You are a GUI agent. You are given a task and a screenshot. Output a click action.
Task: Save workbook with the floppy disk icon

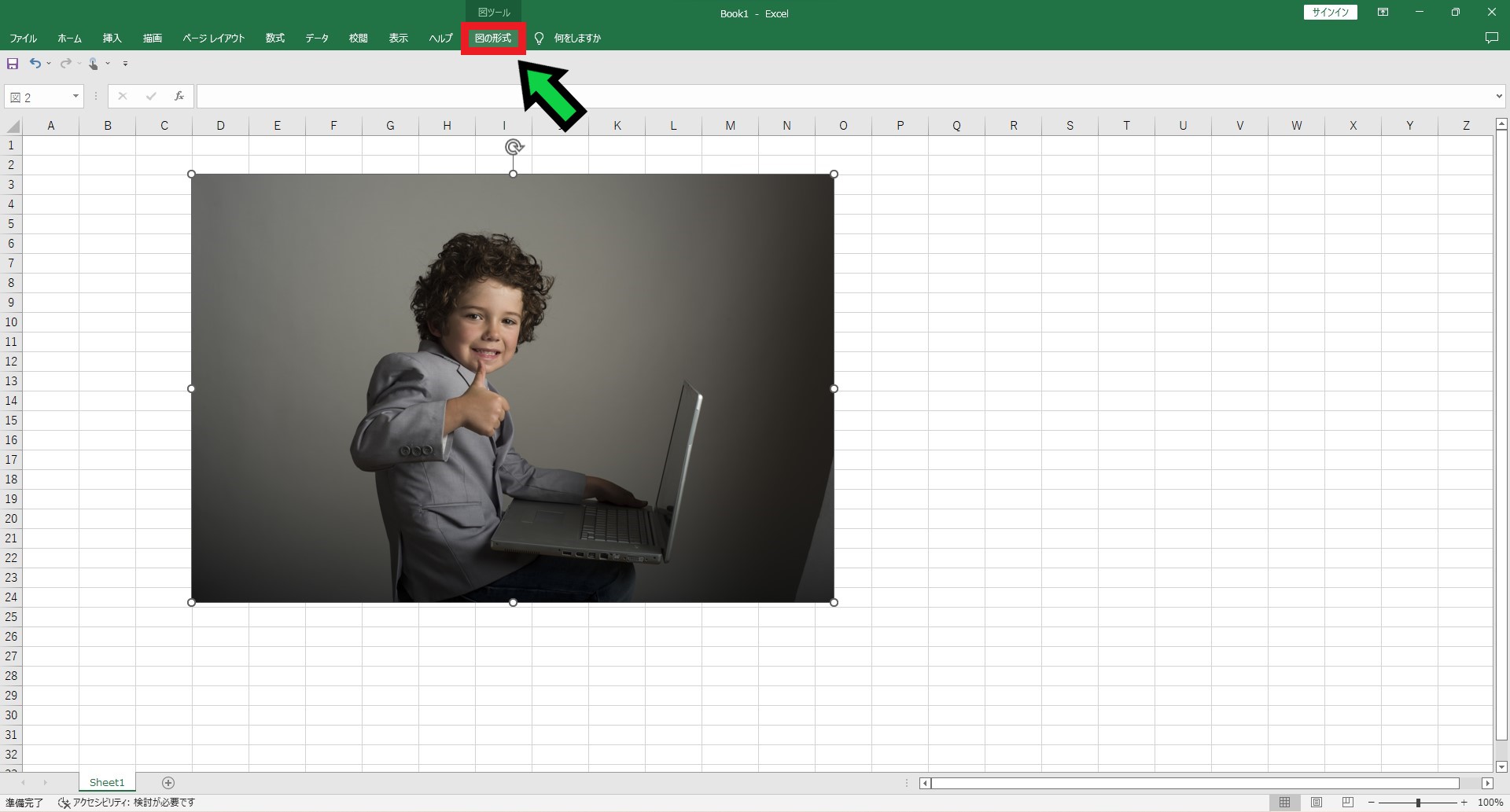tap(13, 64)
